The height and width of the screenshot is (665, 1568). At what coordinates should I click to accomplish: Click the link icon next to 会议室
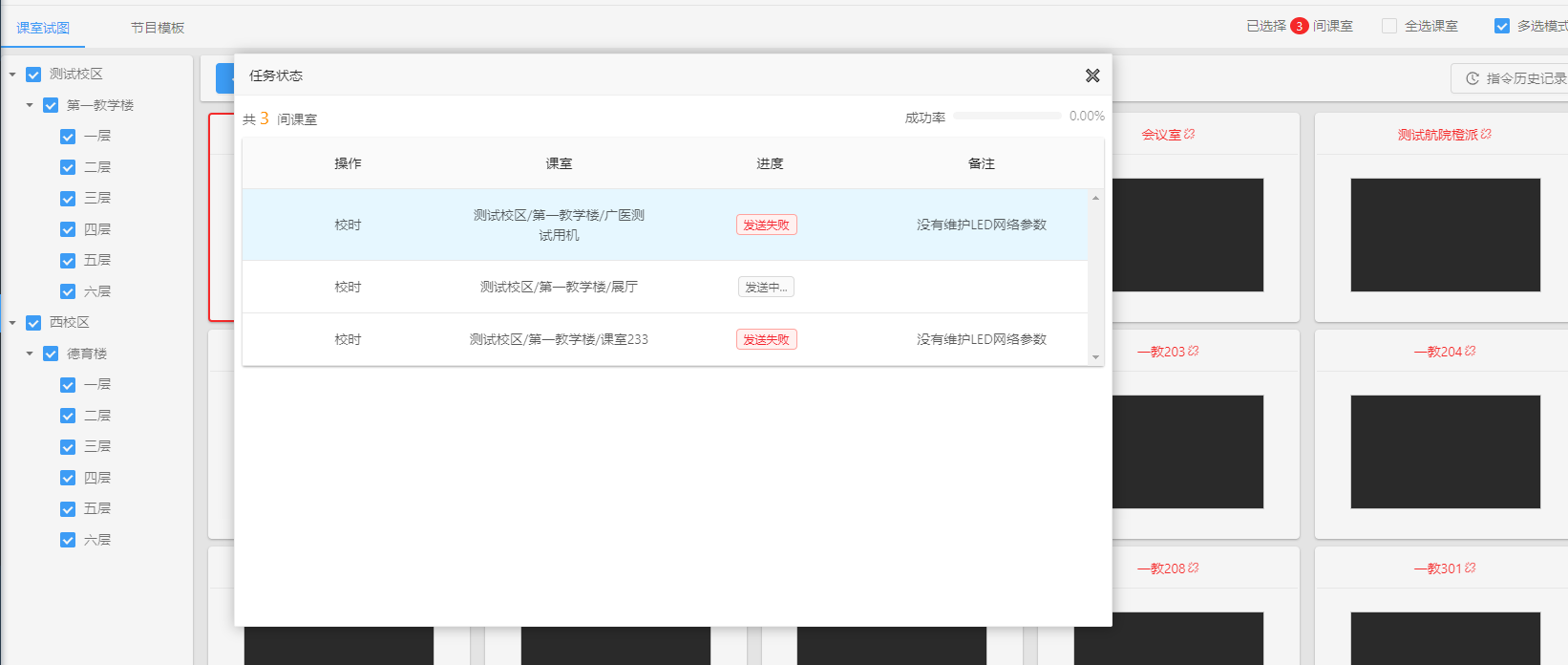click(1190, 135)
